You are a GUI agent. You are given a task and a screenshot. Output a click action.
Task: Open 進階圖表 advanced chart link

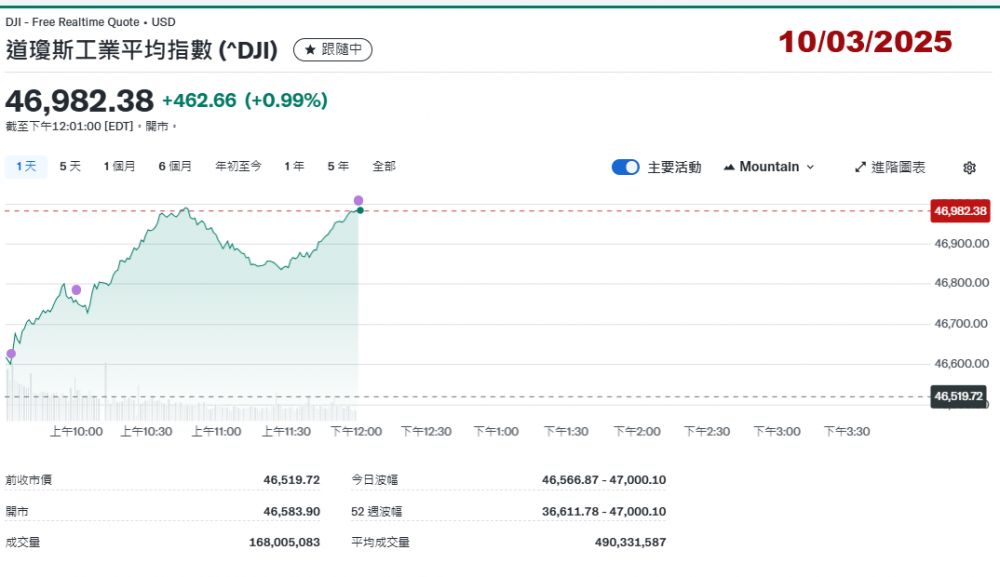tap(890, 167)
